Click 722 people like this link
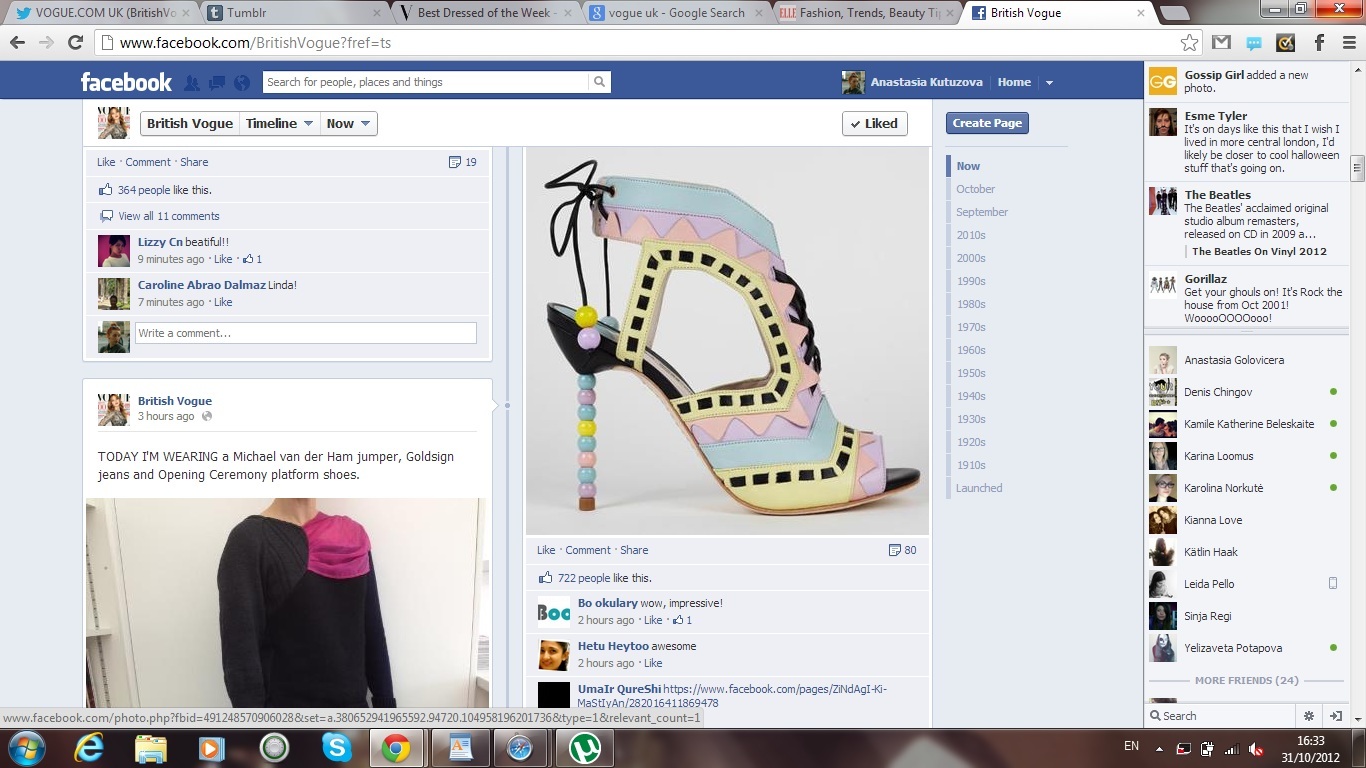 tap(584, 578)
